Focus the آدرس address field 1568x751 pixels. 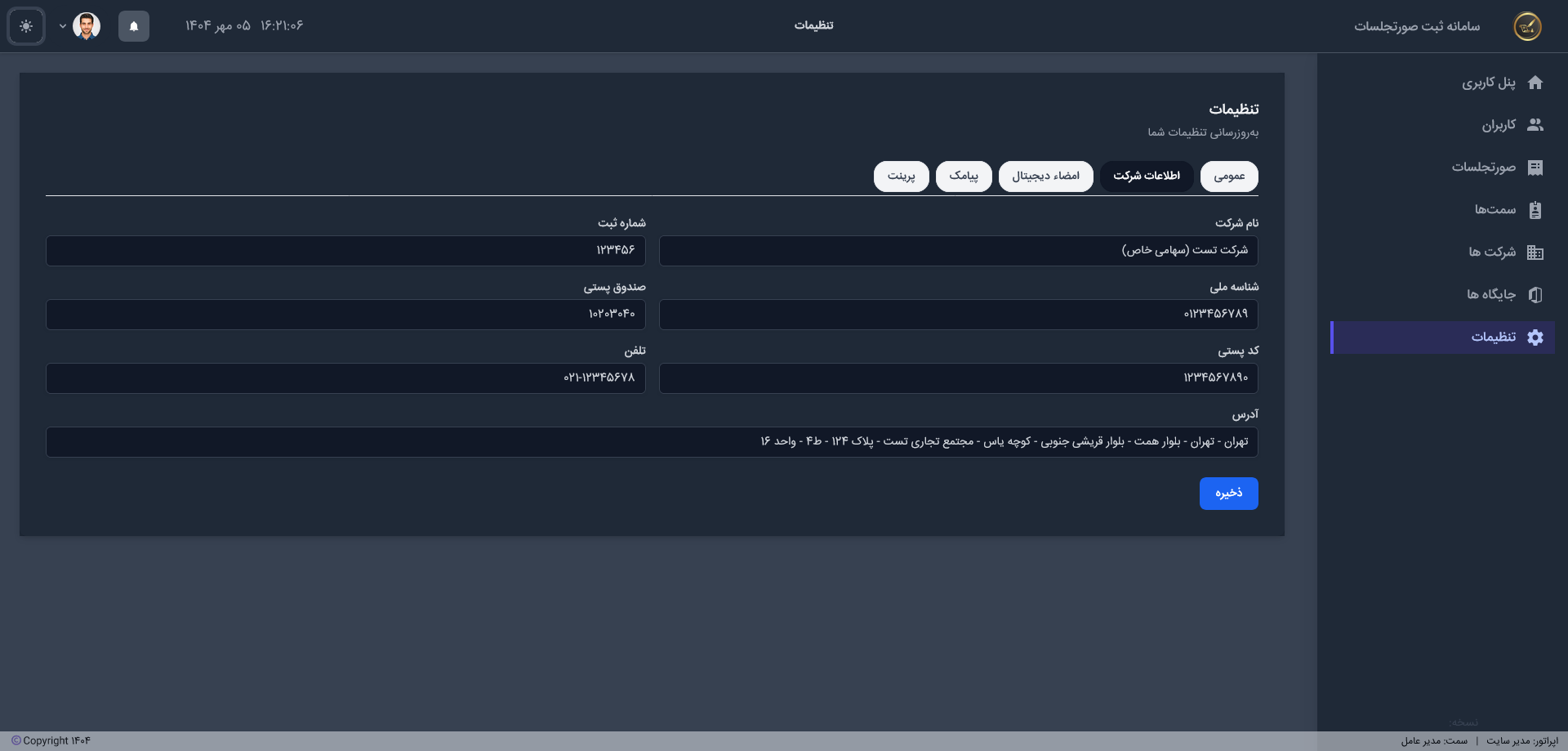652,442
